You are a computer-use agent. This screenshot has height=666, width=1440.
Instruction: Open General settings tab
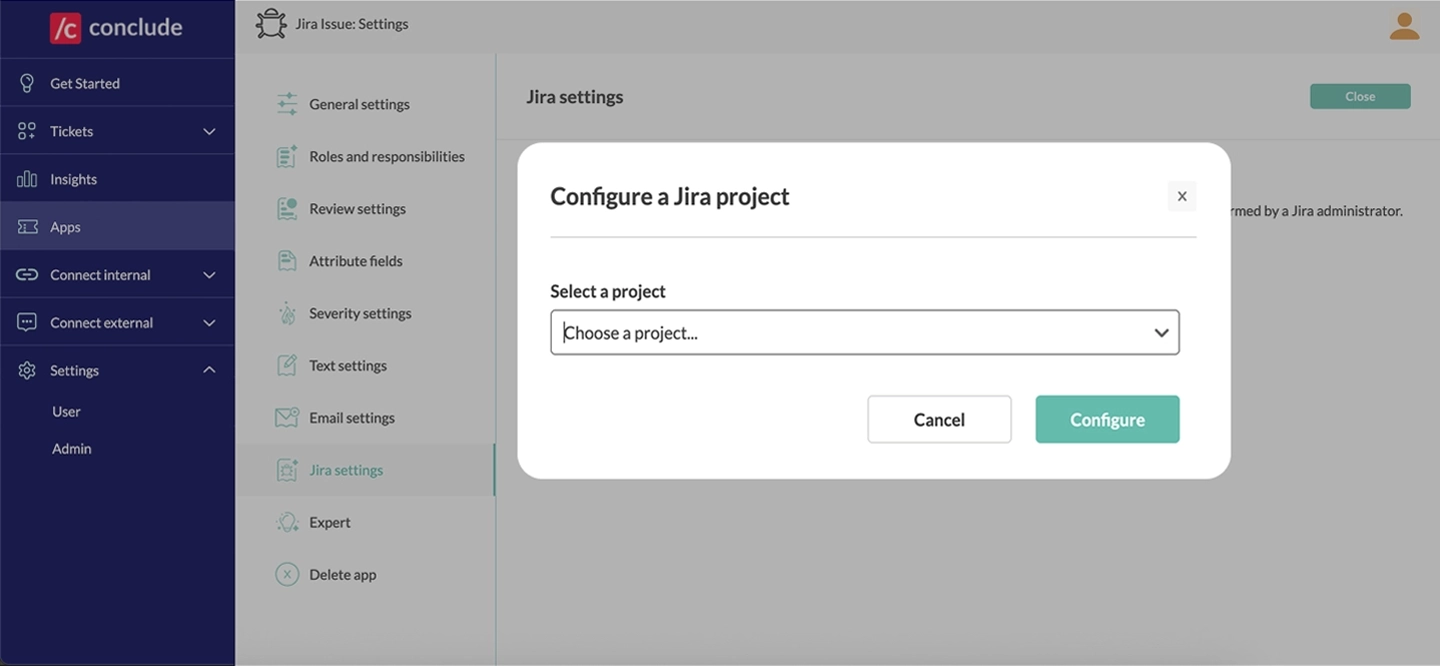pos(365,104)
